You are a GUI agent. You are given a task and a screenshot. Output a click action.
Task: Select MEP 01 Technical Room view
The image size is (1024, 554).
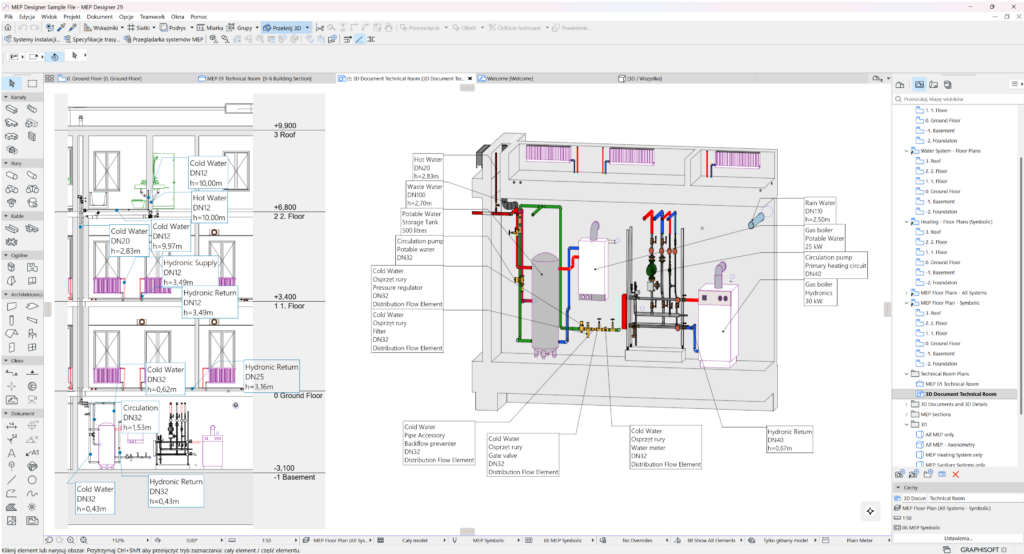[952, 384]
